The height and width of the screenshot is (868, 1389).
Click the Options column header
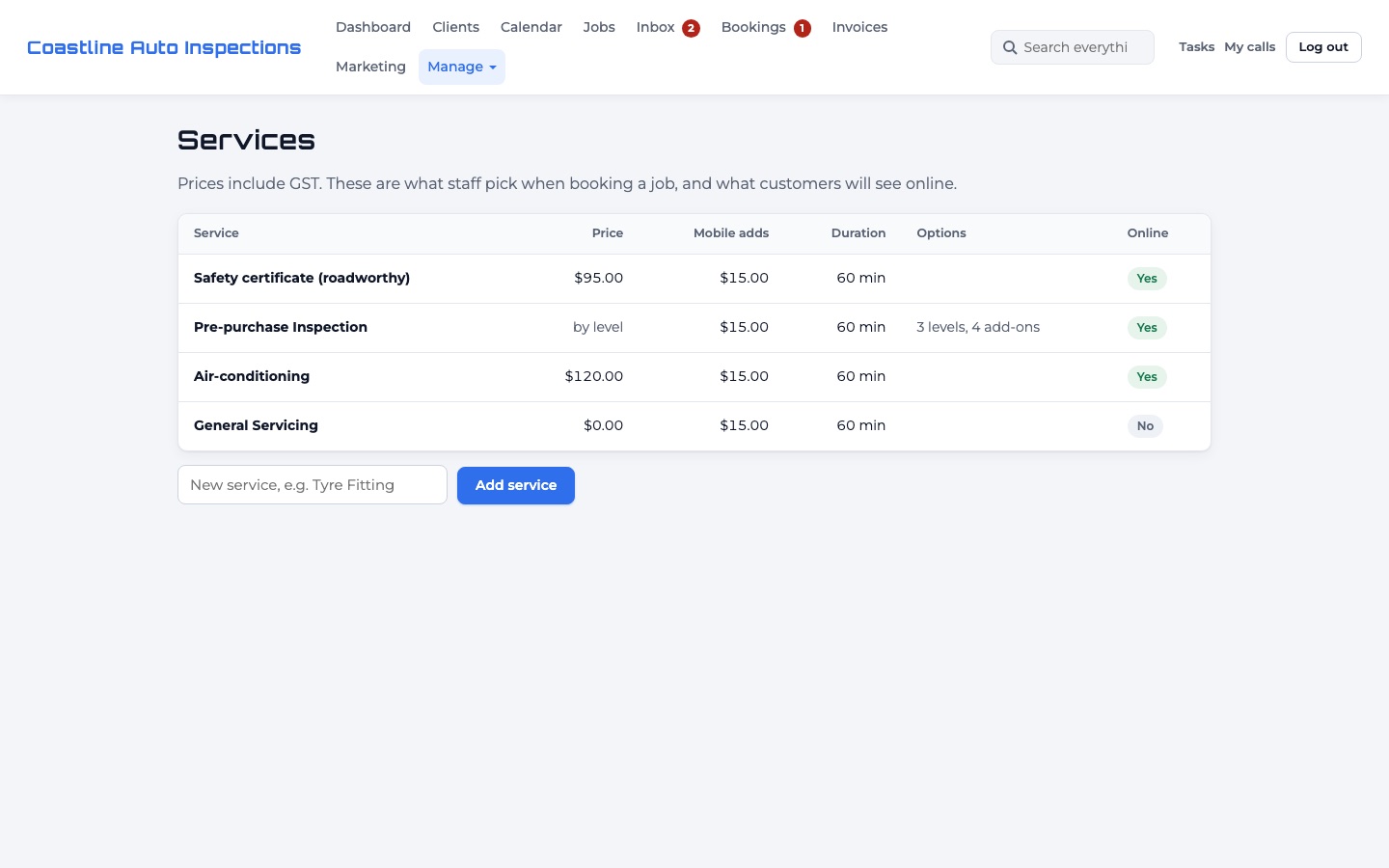pos(941,233)
